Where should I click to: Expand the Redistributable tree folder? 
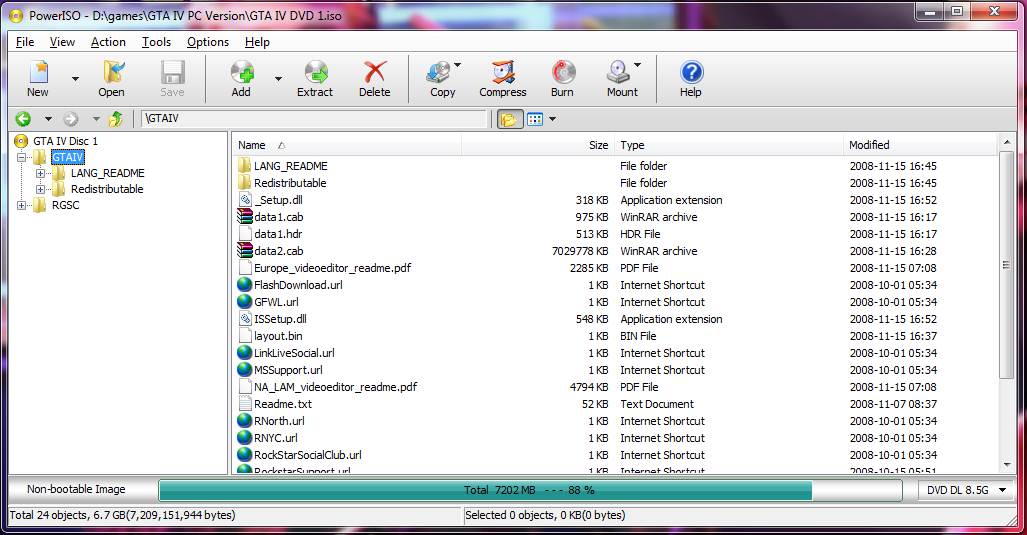[x=41, y=189]
